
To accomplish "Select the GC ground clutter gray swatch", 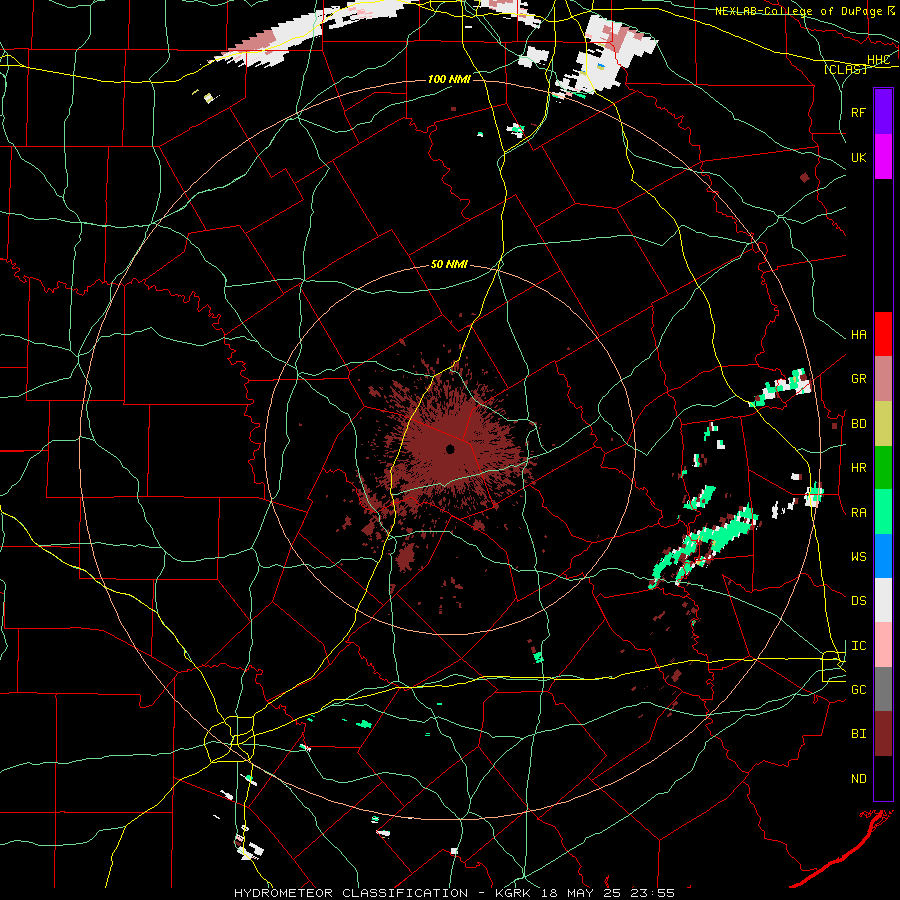I will tap(883, 689).
